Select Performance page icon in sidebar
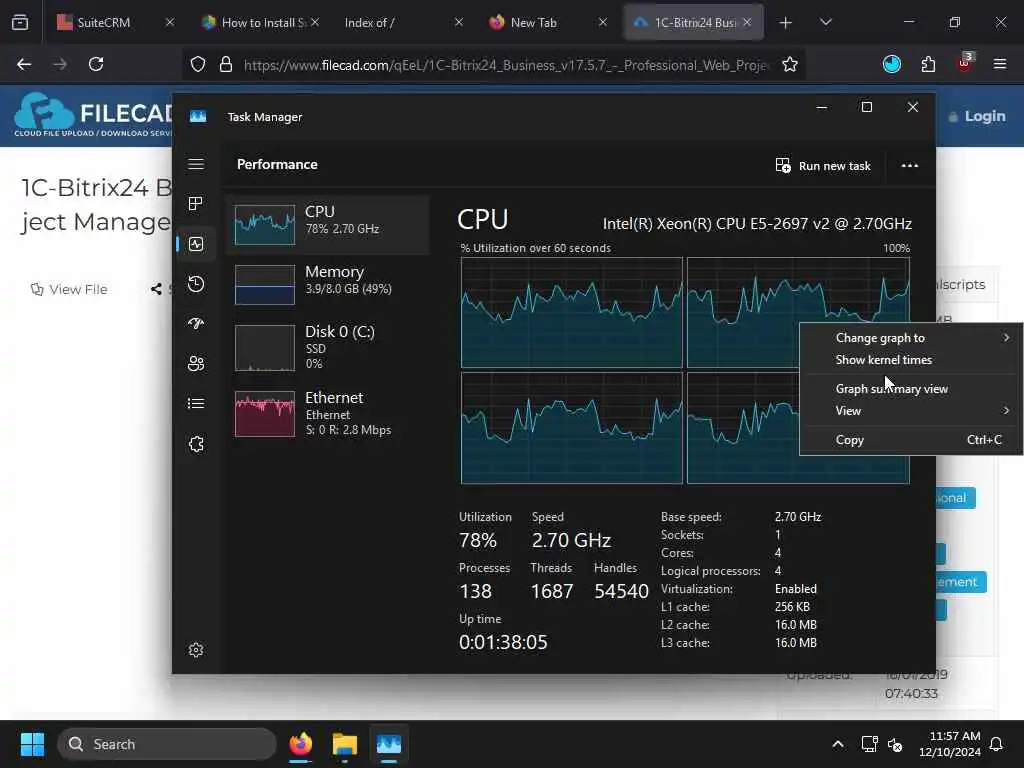Image resolution: width=1024 pixels, height=768 pixels. point(196,244)
